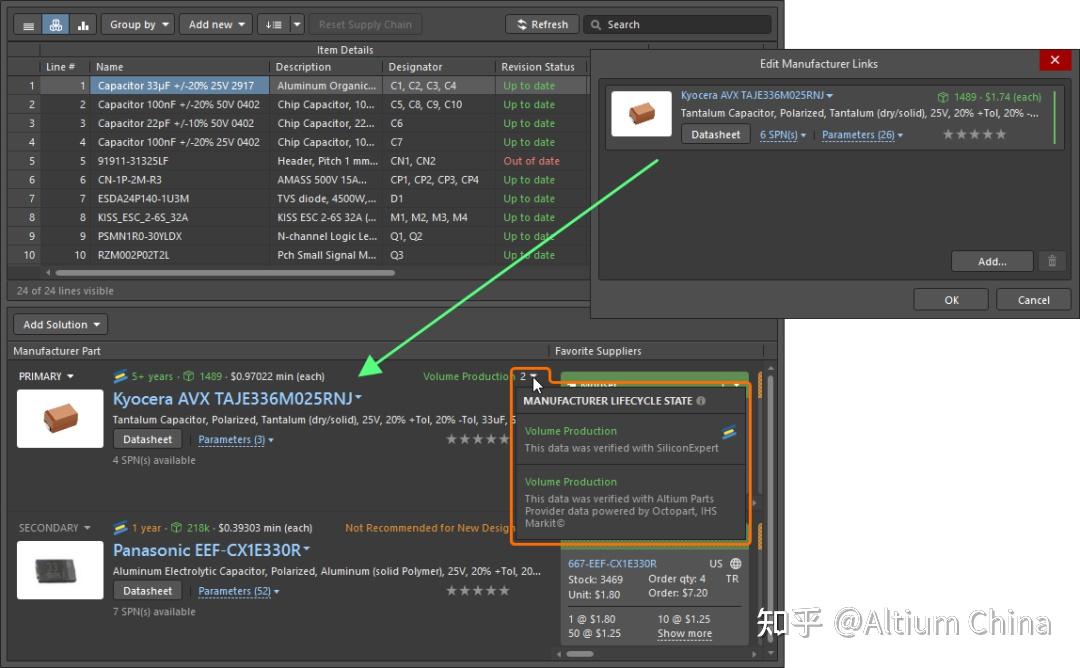Click SiliconExpert icon beside 1 year

pyautogui.click(x=121, y=528)
